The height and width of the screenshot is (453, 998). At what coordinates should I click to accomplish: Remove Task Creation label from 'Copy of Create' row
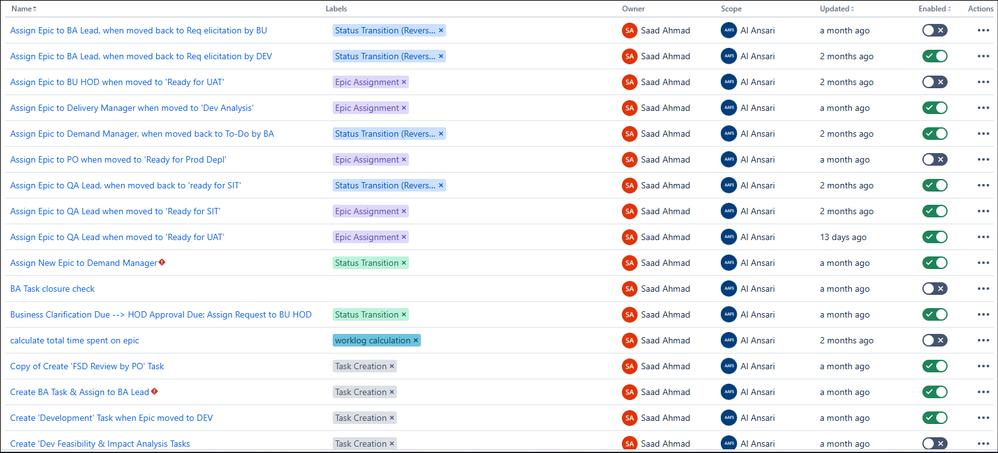(x=391, y=366)
